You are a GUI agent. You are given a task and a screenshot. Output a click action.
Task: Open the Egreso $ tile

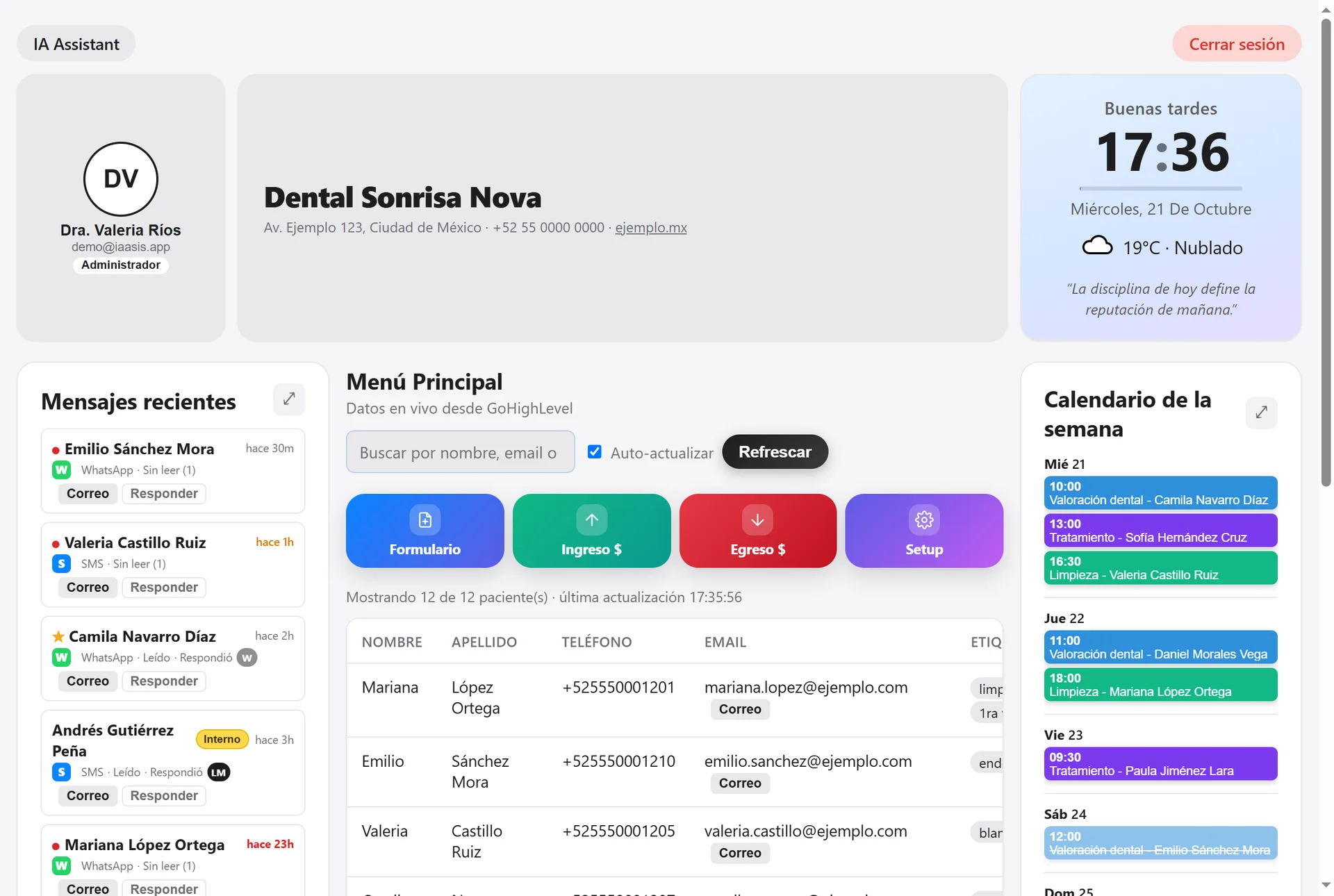point(757,531)
